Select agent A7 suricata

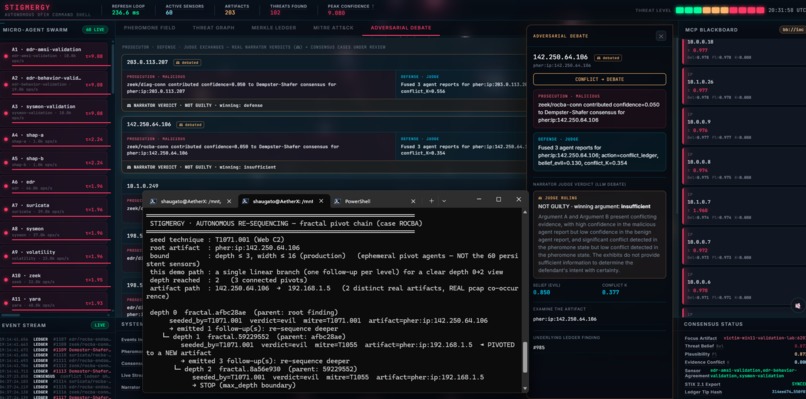pos(56,209)
